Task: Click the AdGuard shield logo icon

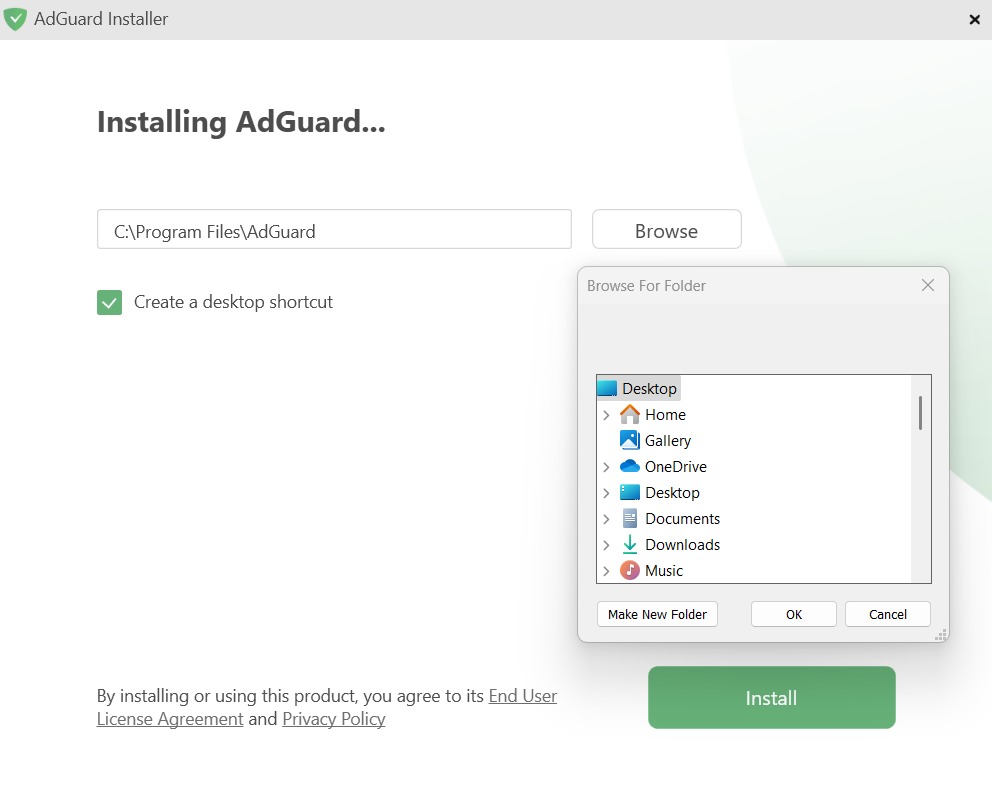Action: pos(15,19)
